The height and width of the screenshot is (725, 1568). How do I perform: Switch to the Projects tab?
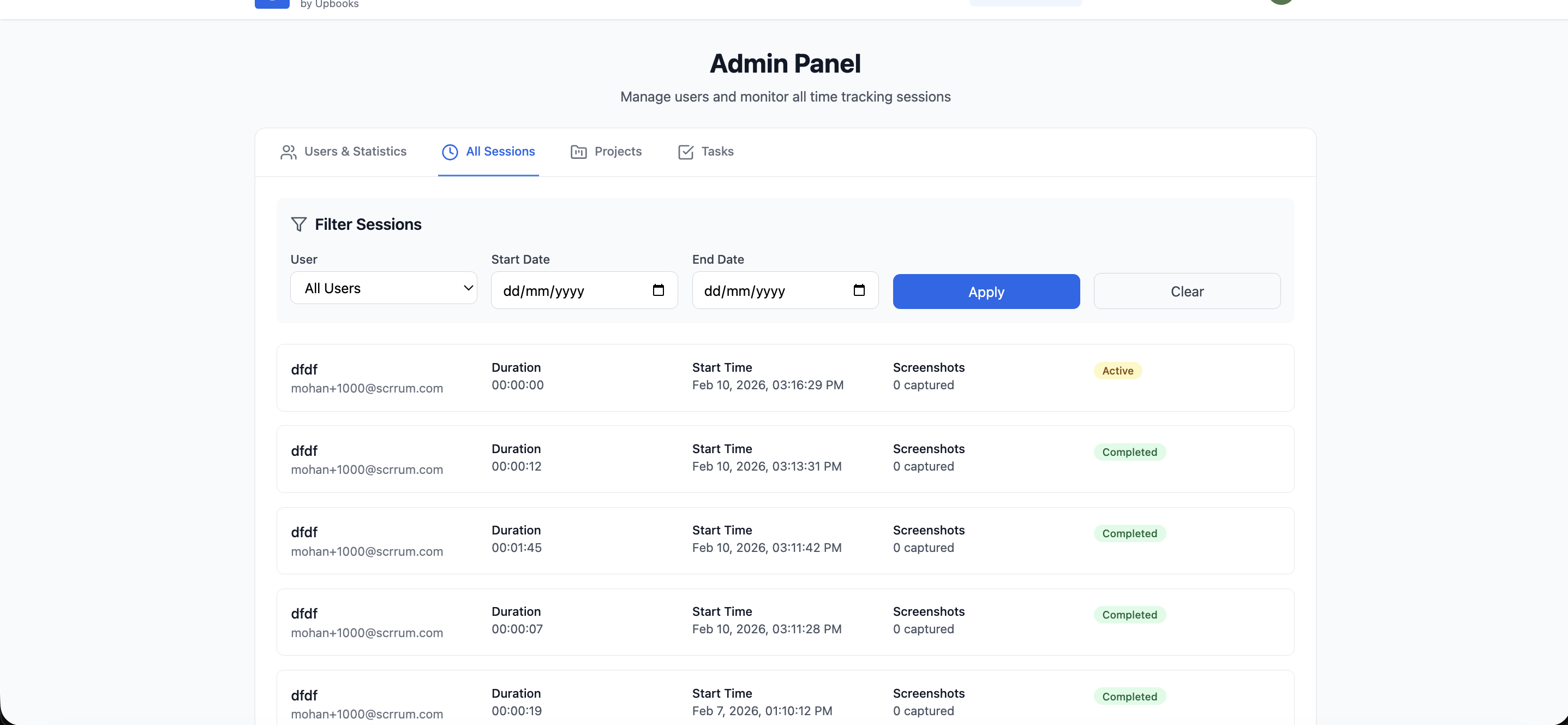pos(617,152)
